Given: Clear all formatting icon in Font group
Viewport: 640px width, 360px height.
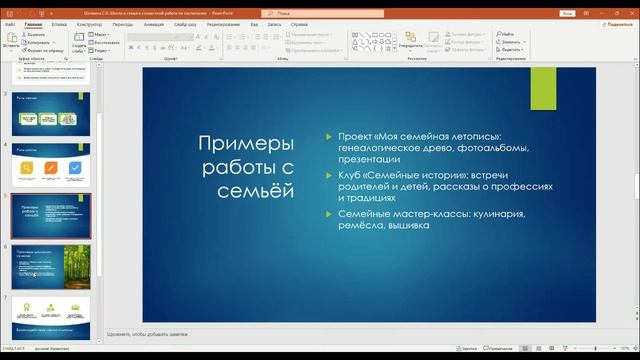Looking at the screenshot, I should point(216,37).
